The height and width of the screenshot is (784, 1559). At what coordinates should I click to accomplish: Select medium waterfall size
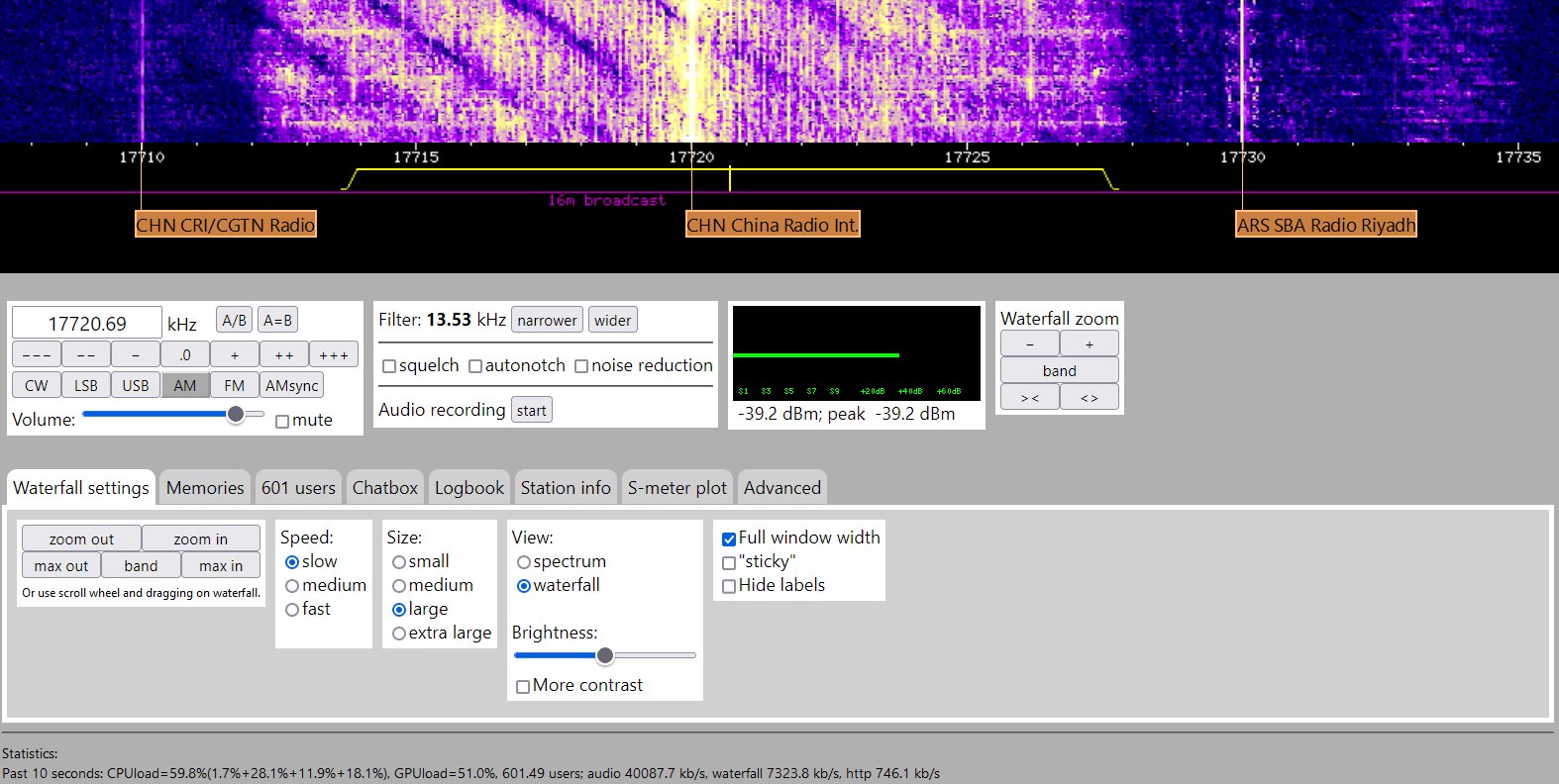399,586
